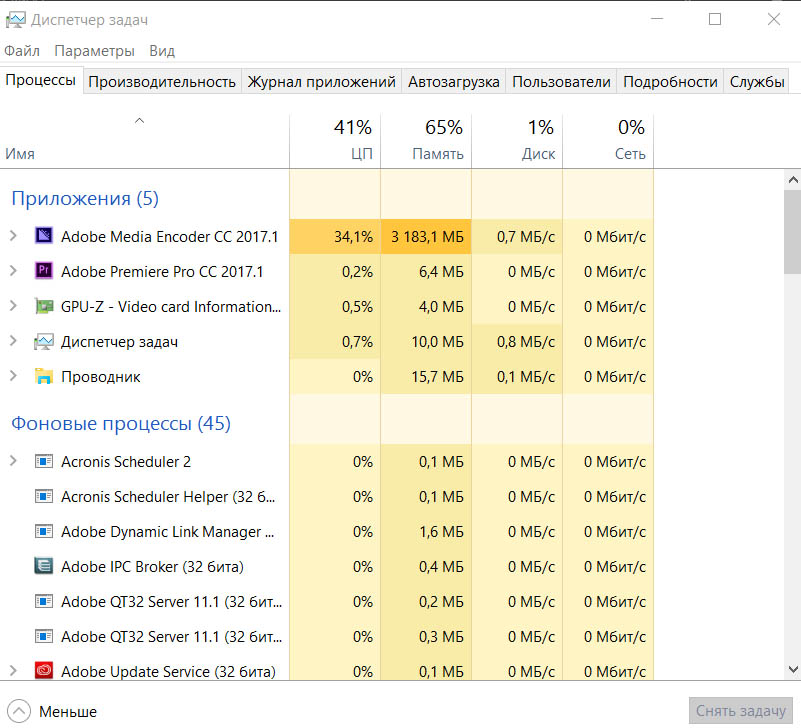Select Adobe Update Service (32 бита) name
Viewport: 801px width, 728px height.
pos(168,671)
